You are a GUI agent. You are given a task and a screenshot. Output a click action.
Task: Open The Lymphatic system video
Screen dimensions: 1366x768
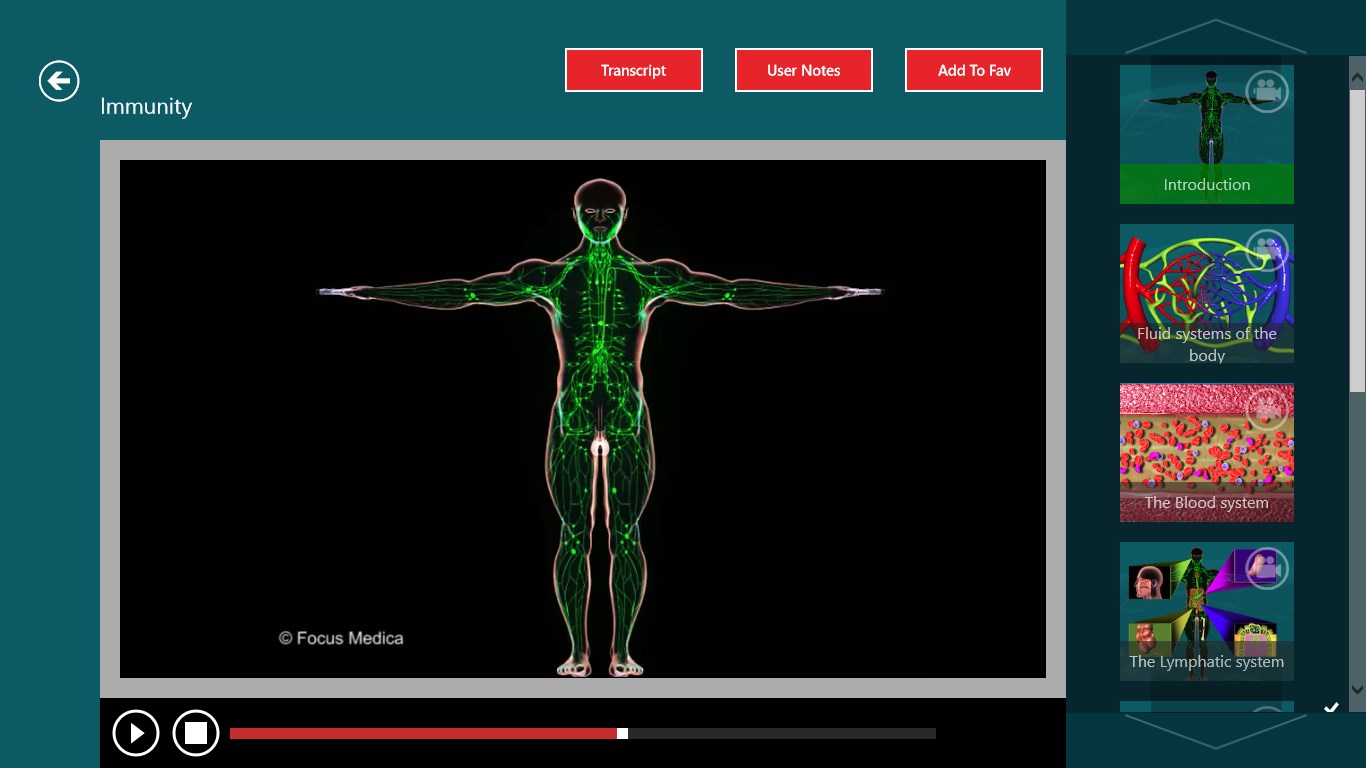coord(1206,612)
